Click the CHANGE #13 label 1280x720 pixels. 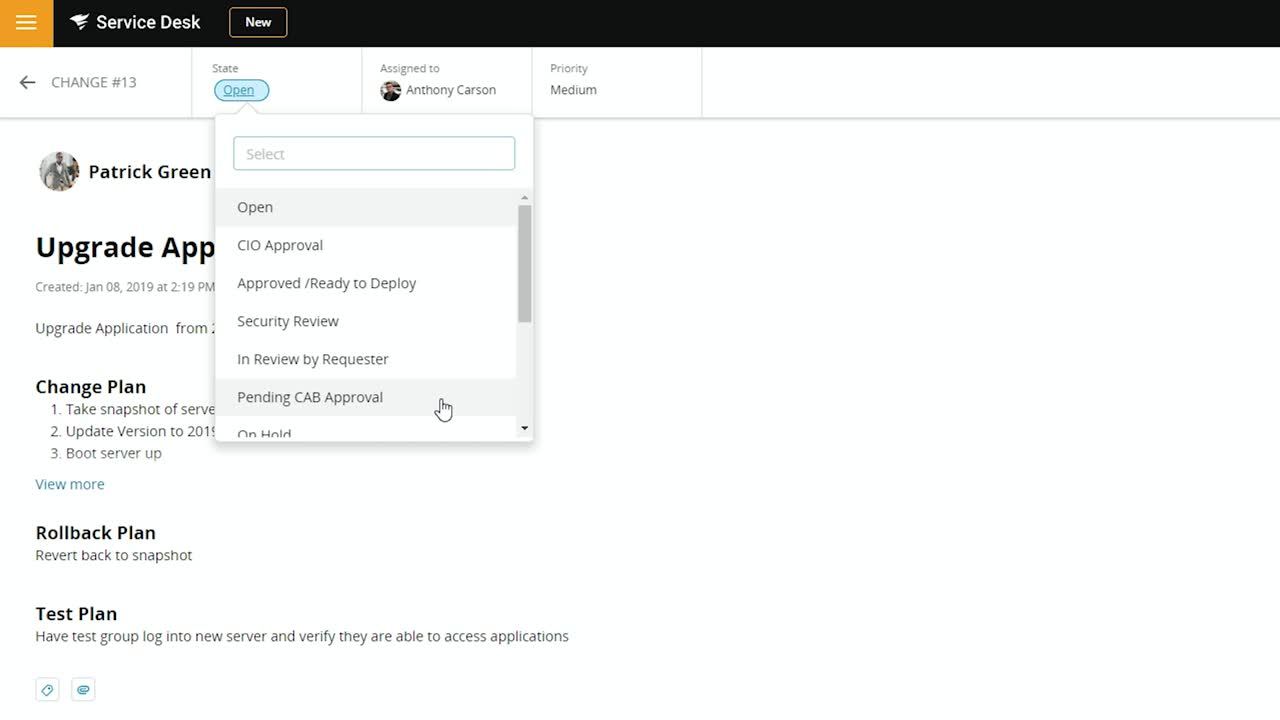point(94,82)
